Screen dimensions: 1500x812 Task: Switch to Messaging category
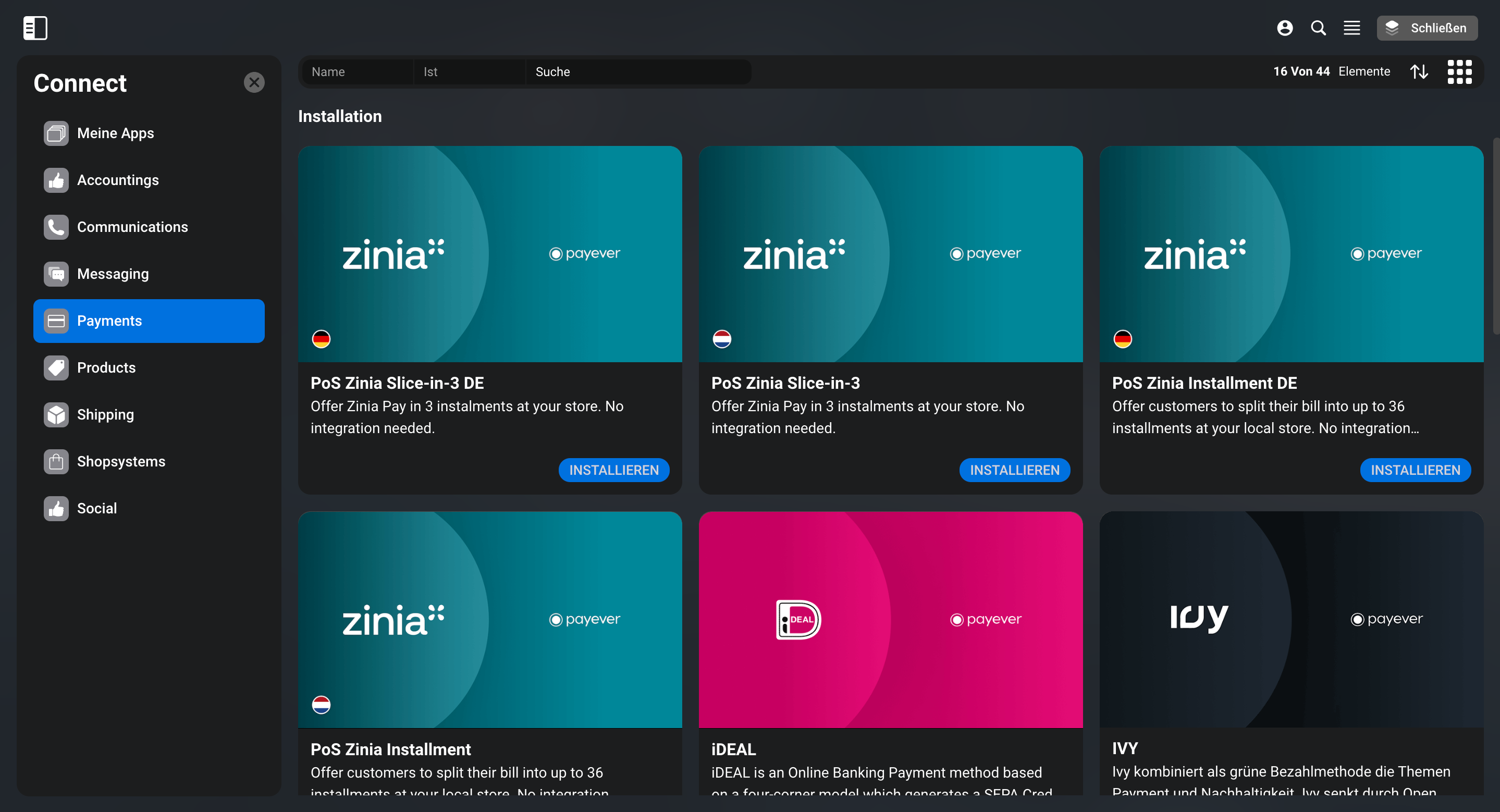149,274
